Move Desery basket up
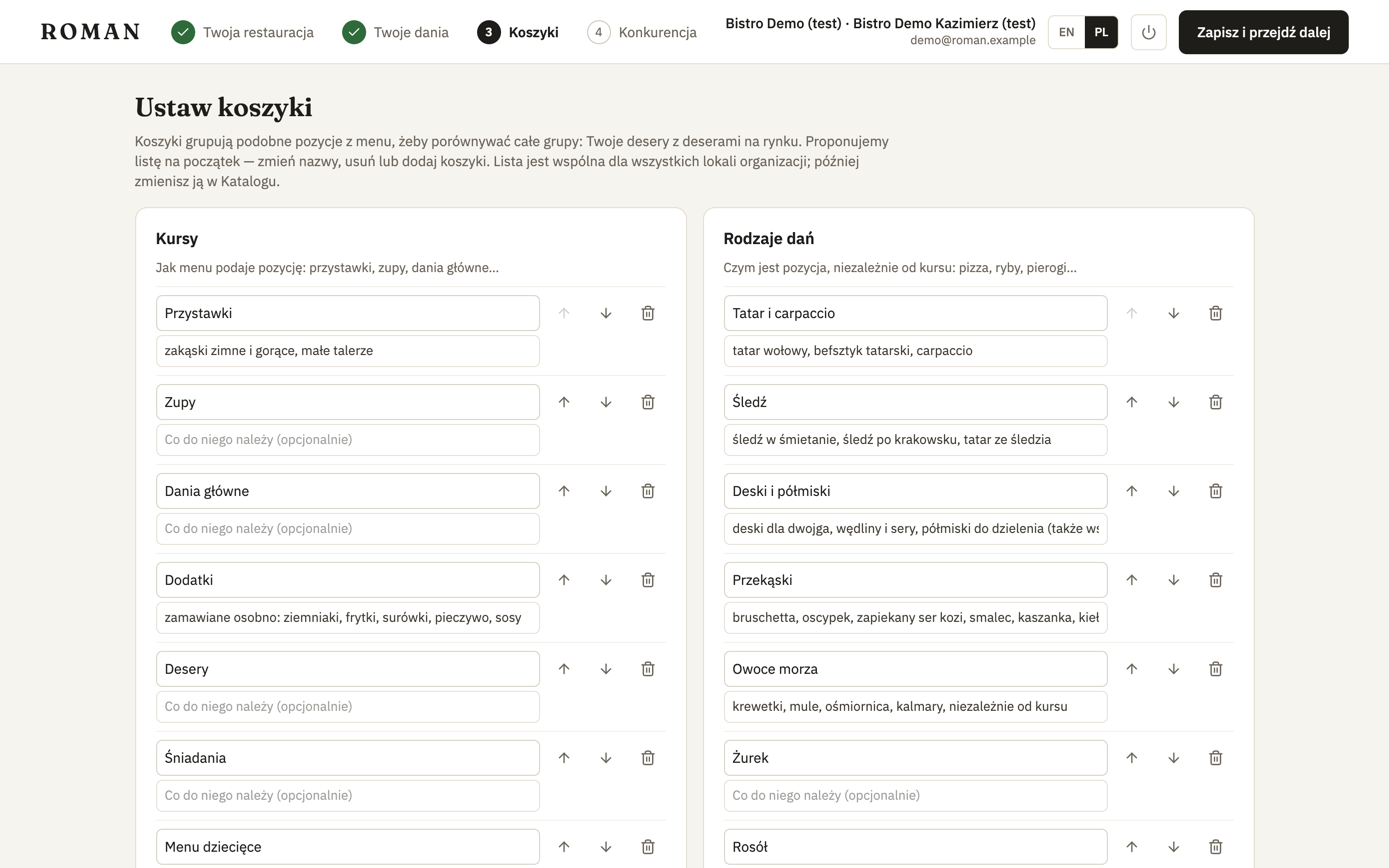The image size is (1389, 868). 564,669
